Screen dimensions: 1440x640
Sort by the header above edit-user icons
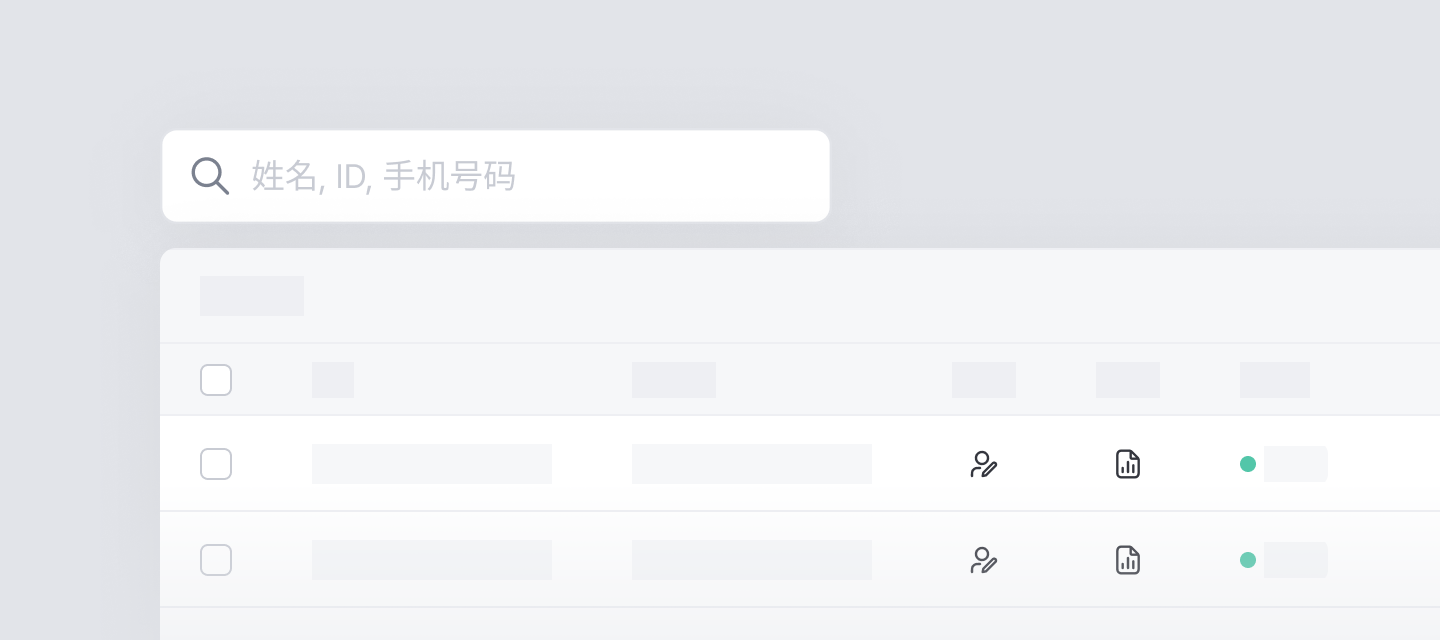pyautogui.click(x=984, y=380)
